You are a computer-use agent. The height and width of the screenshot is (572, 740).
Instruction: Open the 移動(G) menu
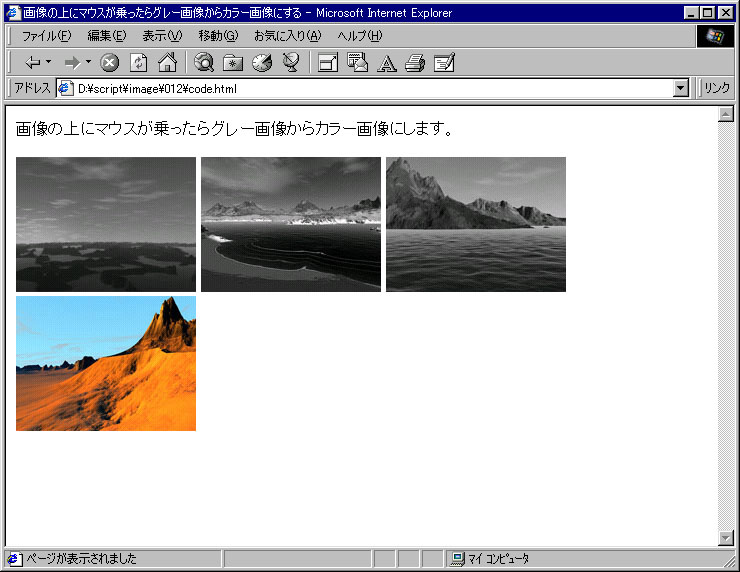pyautogui.click(x=218, y=36)
